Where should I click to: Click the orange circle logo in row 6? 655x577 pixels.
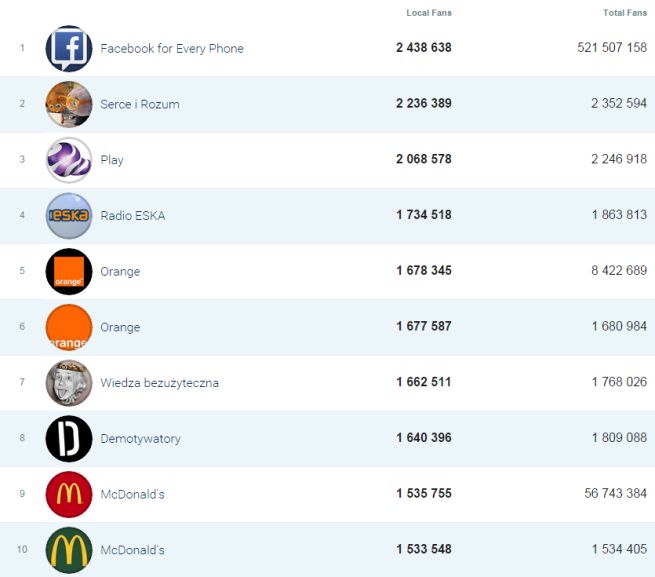pos(69,327)
